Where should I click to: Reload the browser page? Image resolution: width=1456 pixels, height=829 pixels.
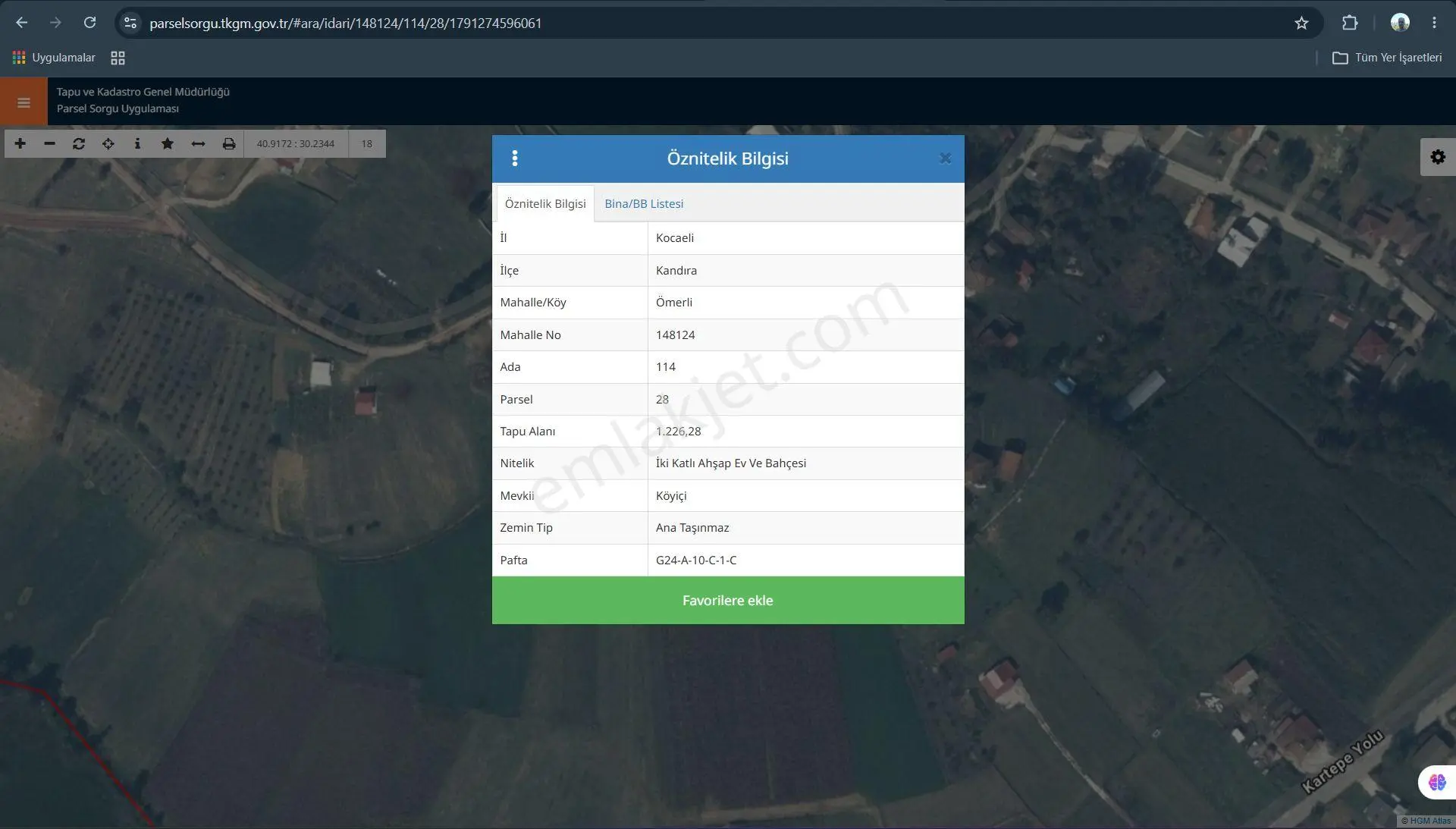click(x=89, y=23)
